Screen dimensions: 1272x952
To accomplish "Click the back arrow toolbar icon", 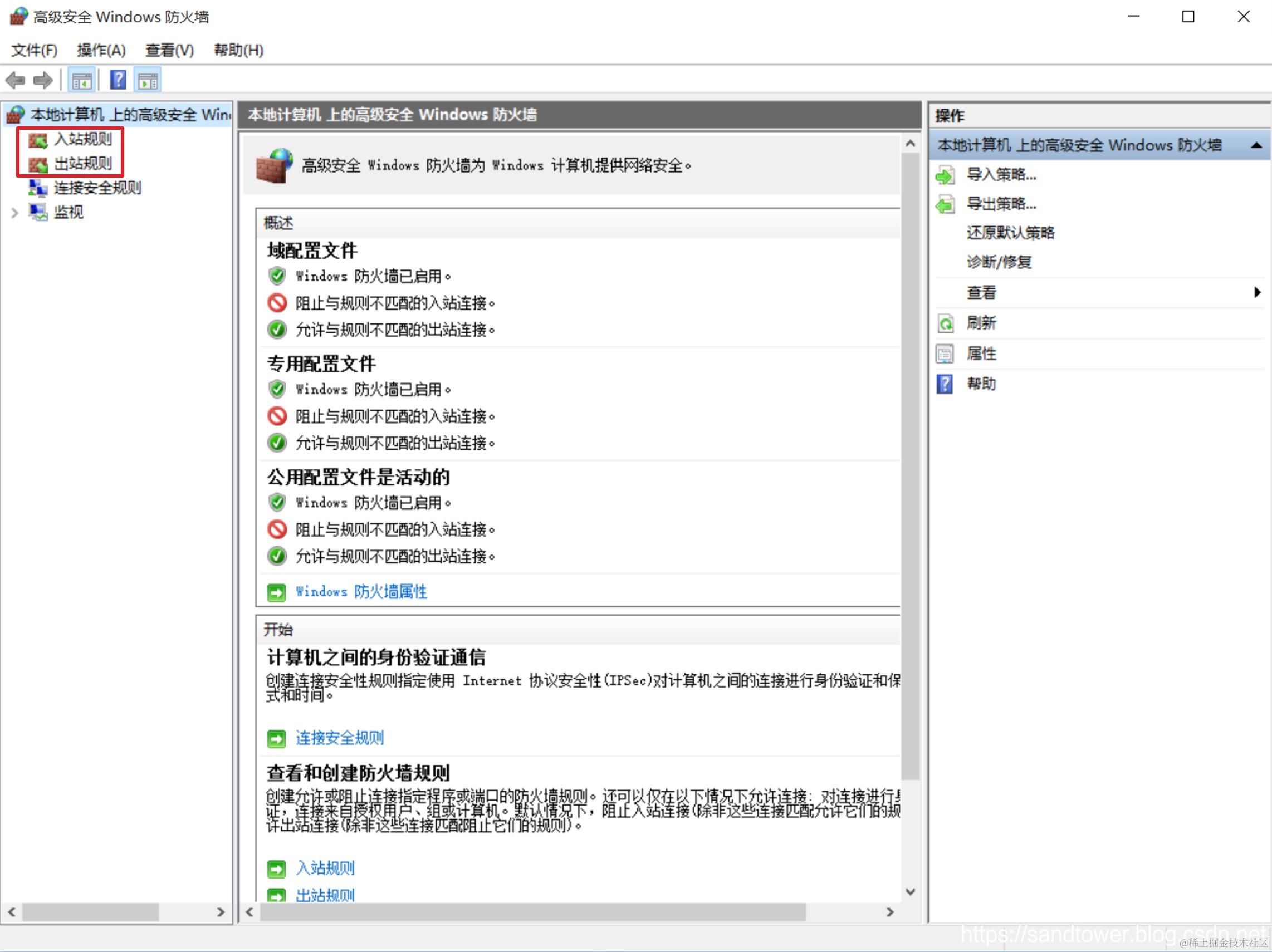I will pyautogui.click(x=16, y=80).
